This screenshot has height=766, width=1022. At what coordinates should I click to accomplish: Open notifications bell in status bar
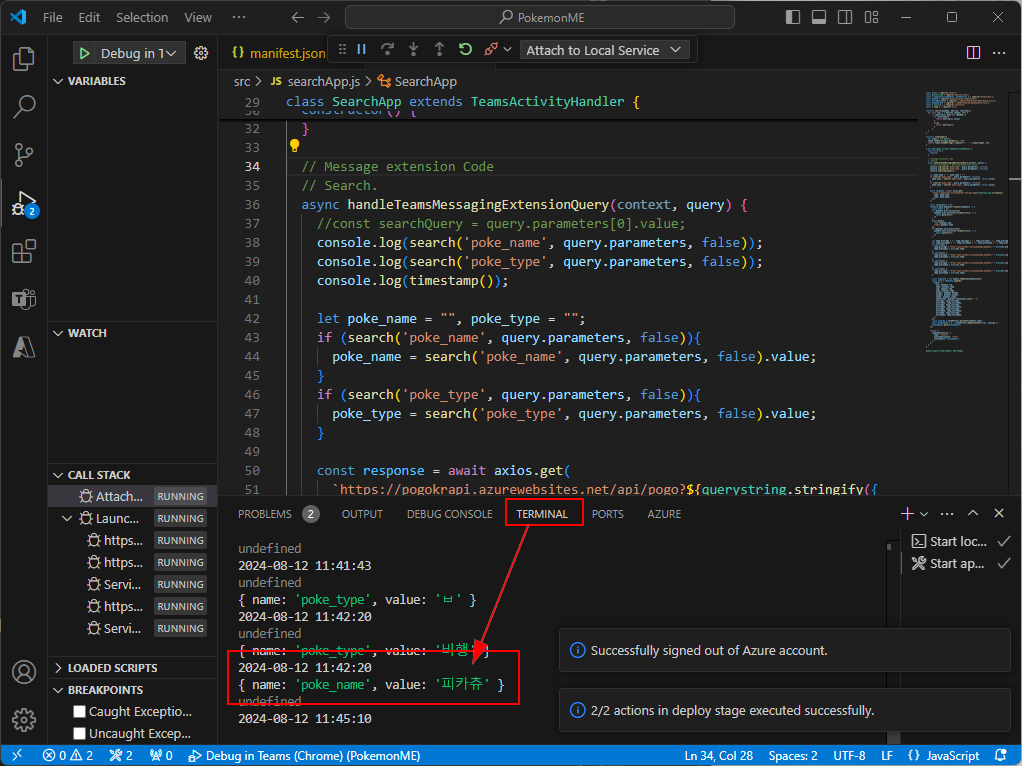(x=1000, y=756)
